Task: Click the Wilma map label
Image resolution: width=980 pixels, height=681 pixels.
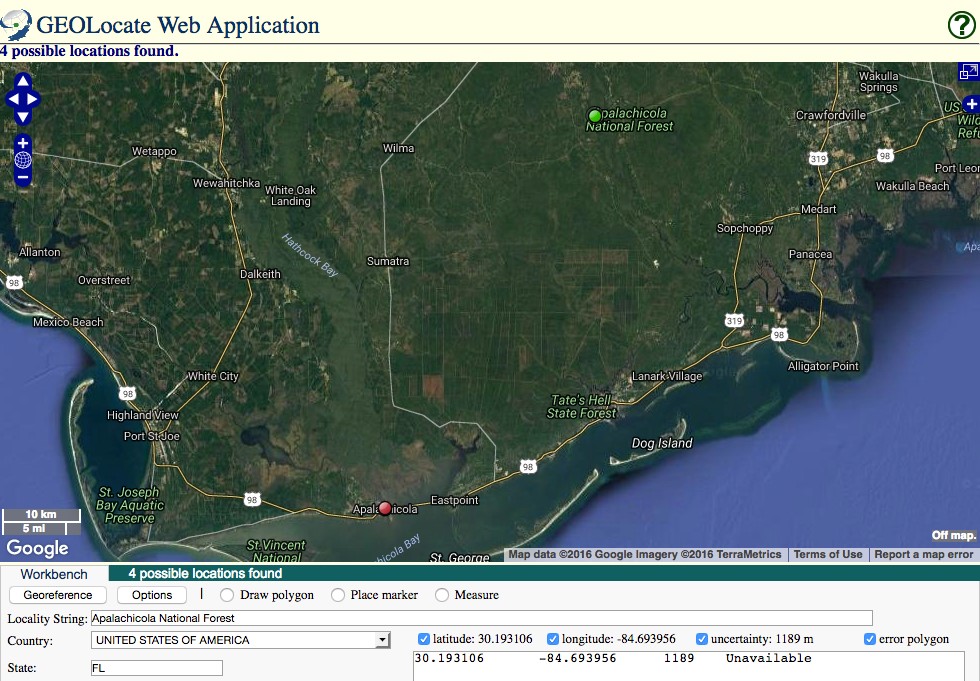Action: click(x=398, y=148)
